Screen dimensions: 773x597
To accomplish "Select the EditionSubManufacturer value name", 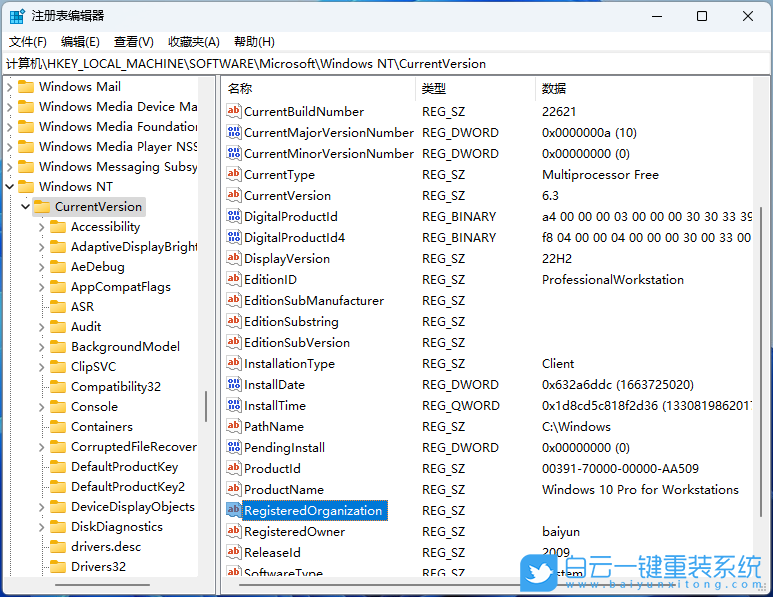I will click(314, 300).
